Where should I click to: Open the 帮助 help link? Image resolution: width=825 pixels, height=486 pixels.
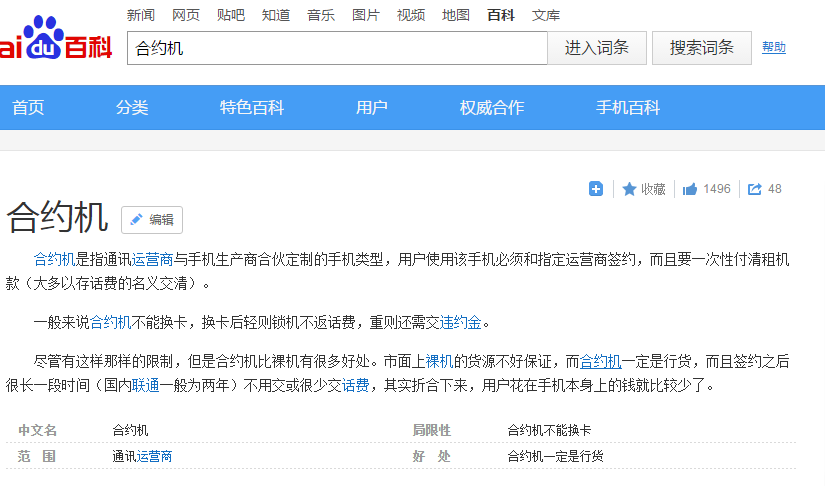(773, 47)
